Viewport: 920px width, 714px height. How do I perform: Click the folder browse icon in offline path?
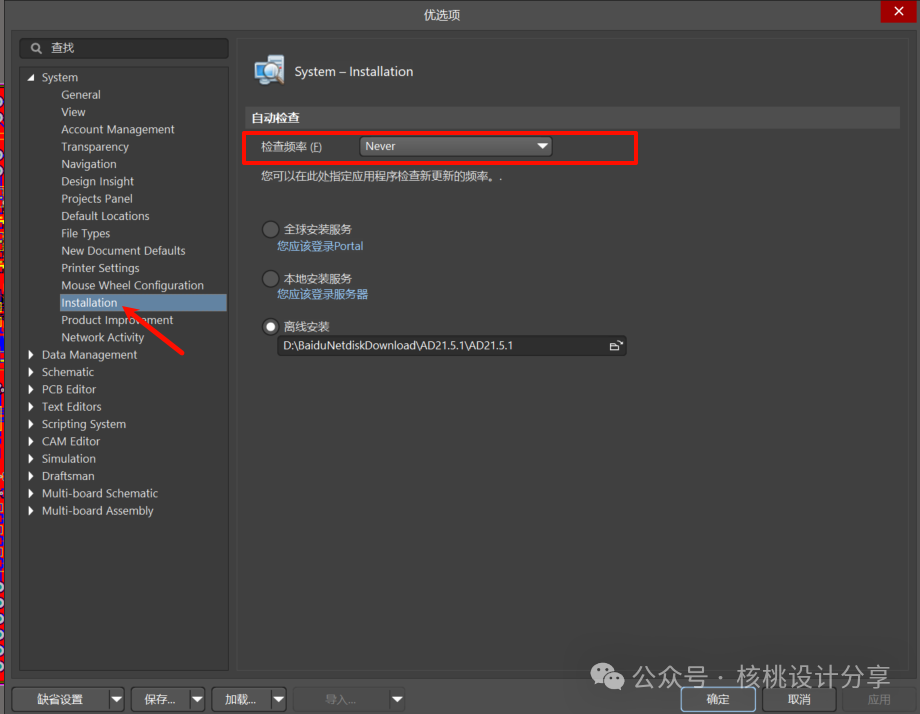pos(616,346)
